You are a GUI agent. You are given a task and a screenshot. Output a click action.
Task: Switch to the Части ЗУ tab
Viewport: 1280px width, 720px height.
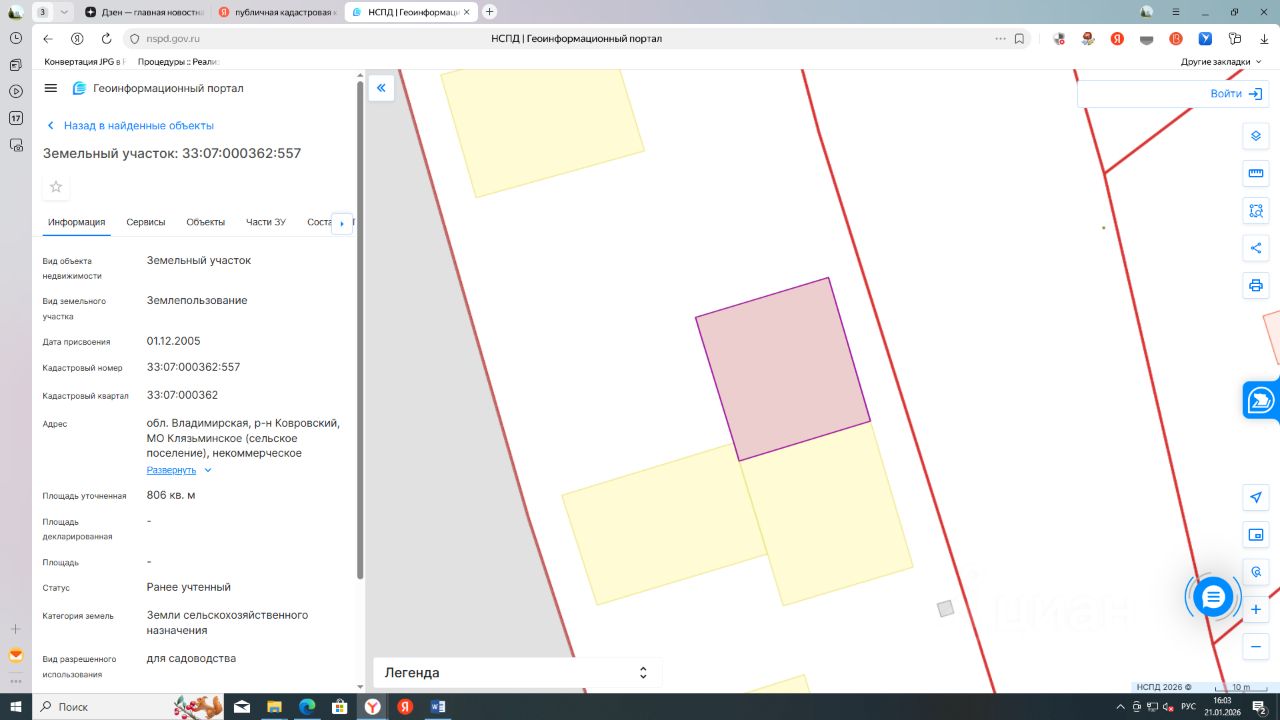[266, 222]
